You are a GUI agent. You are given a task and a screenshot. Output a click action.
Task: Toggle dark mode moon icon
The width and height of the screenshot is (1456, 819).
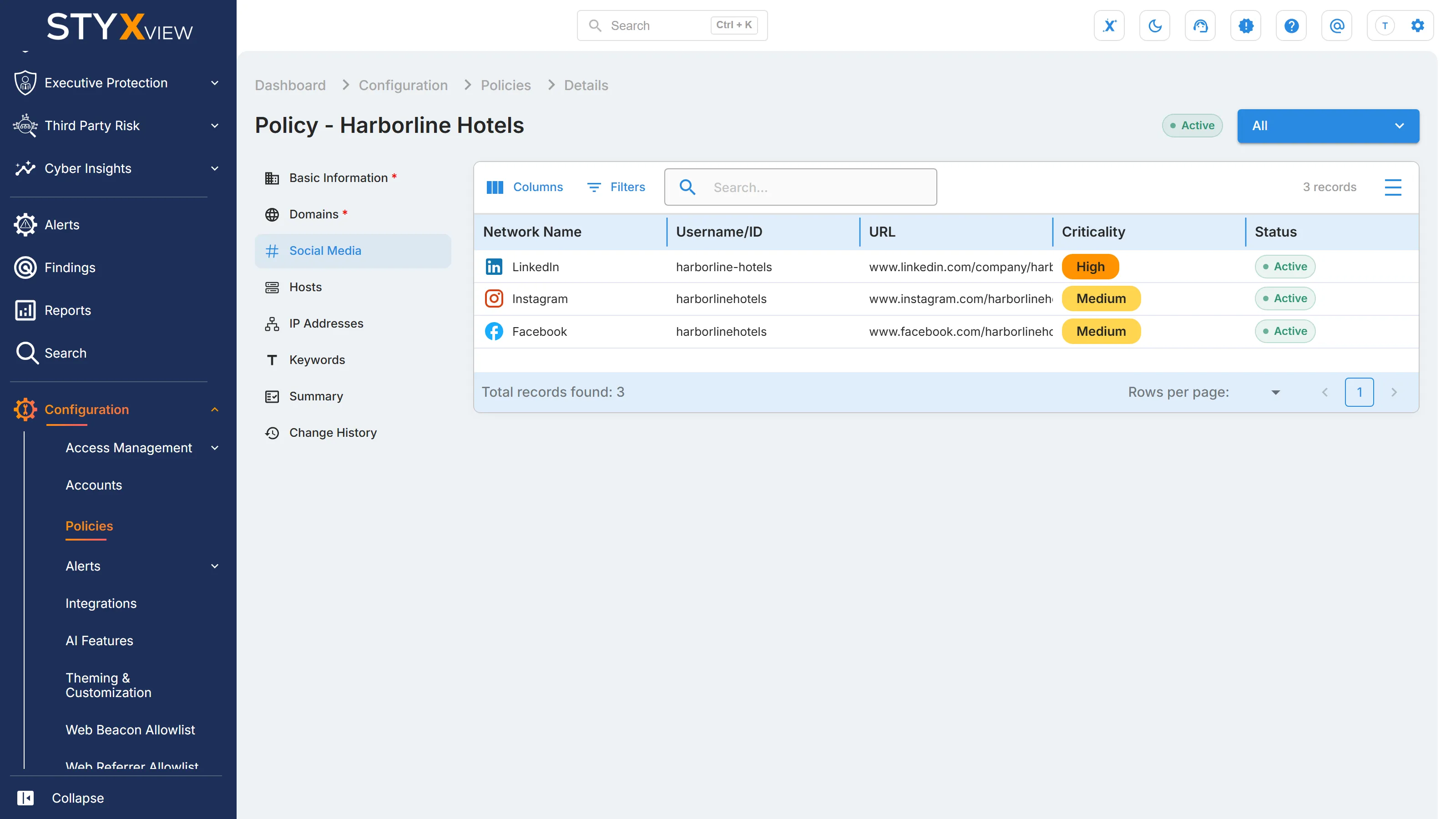[1155, 25]
